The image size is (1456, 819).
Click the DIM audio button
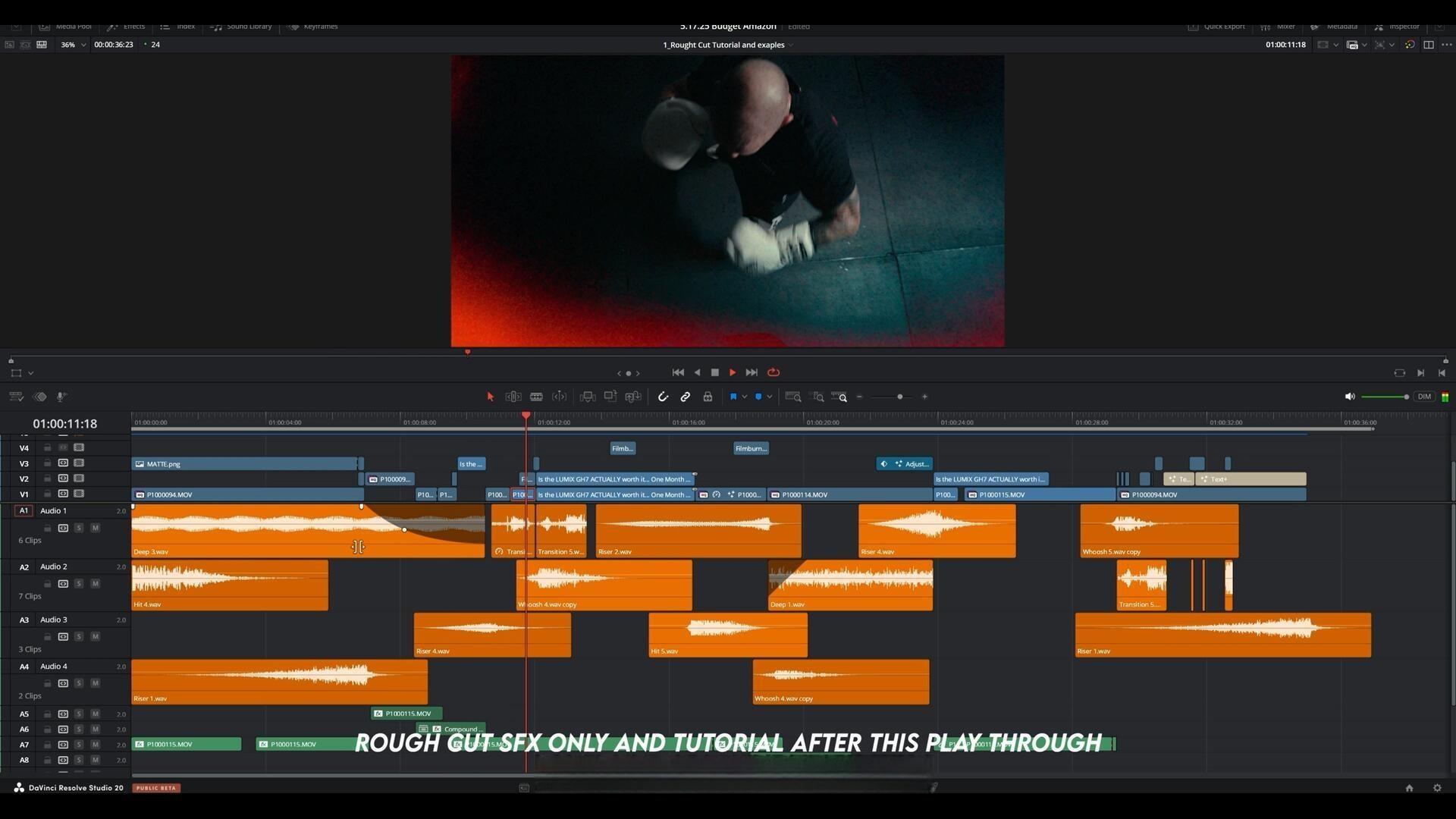pyautogui.click(x=1424, y=397)
